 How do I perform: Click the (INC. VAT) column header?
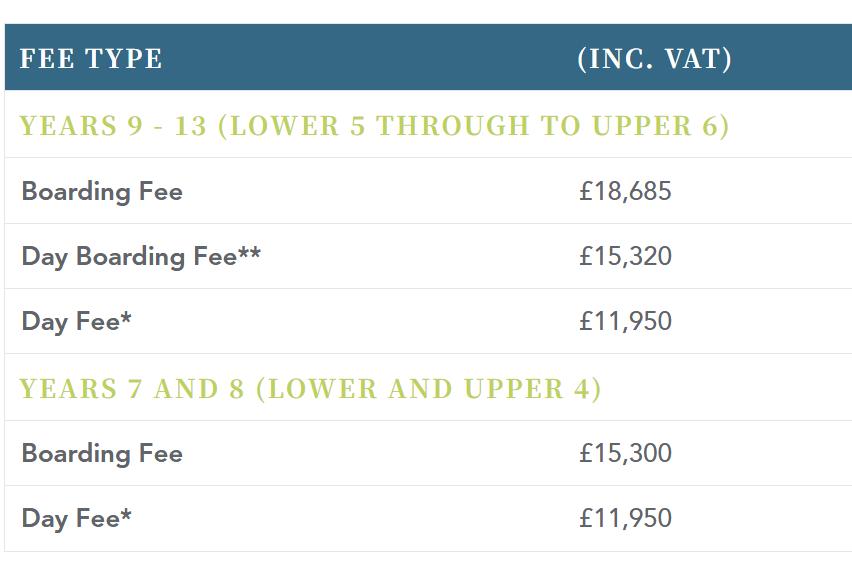coord(655,58)
